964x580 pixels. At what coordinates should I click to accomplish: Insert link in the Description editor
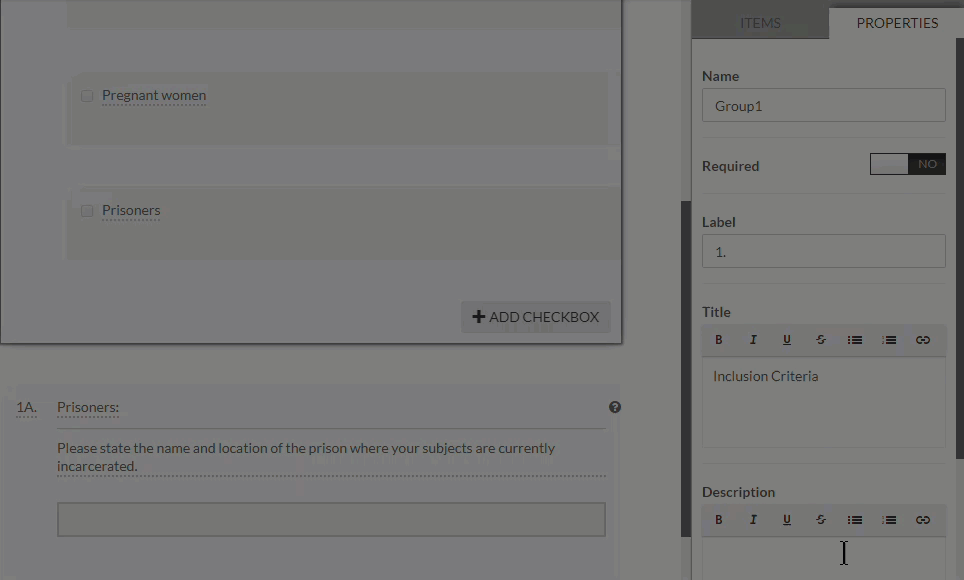click(x=923, y=520)
